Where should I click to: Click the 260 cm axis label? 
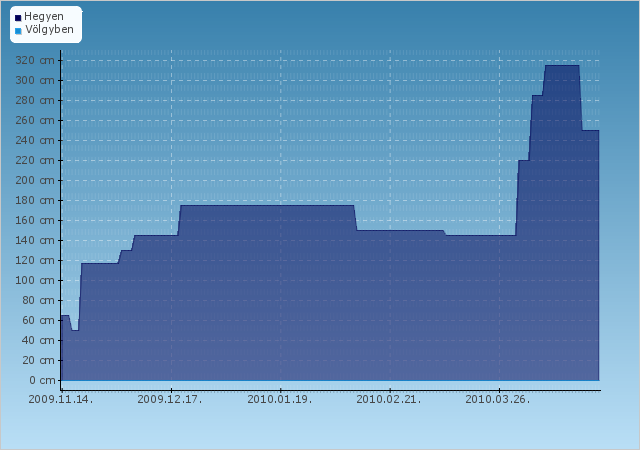coord(35,120)
